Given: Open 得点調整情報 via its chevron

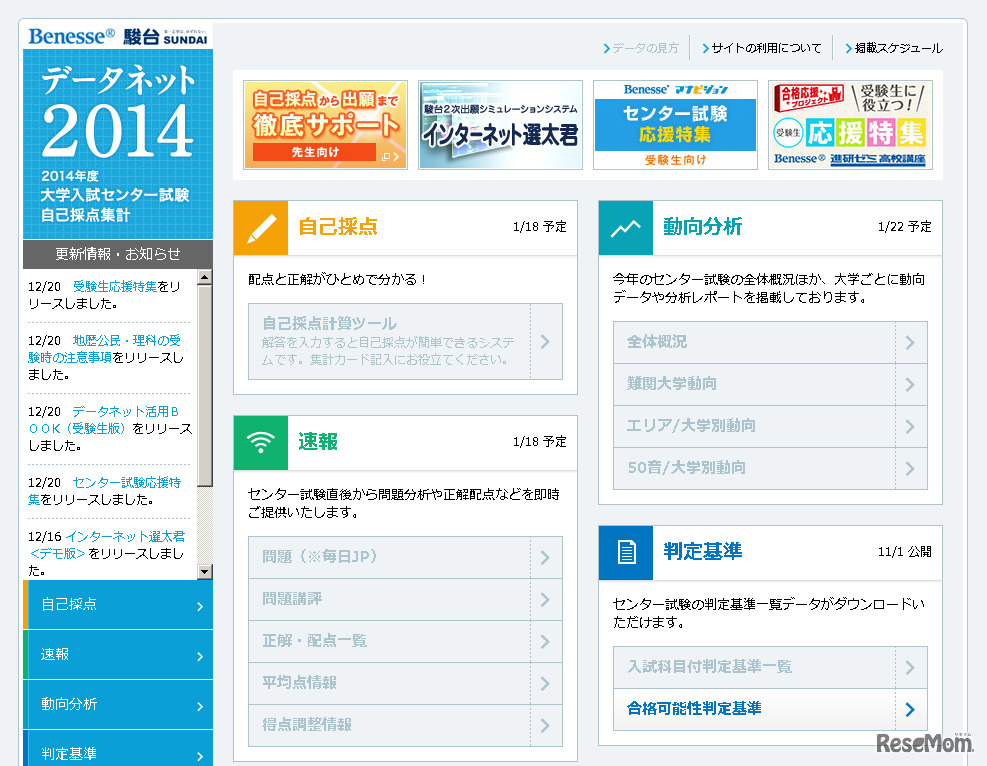Looking at the screenshot, I should [545, 725].
